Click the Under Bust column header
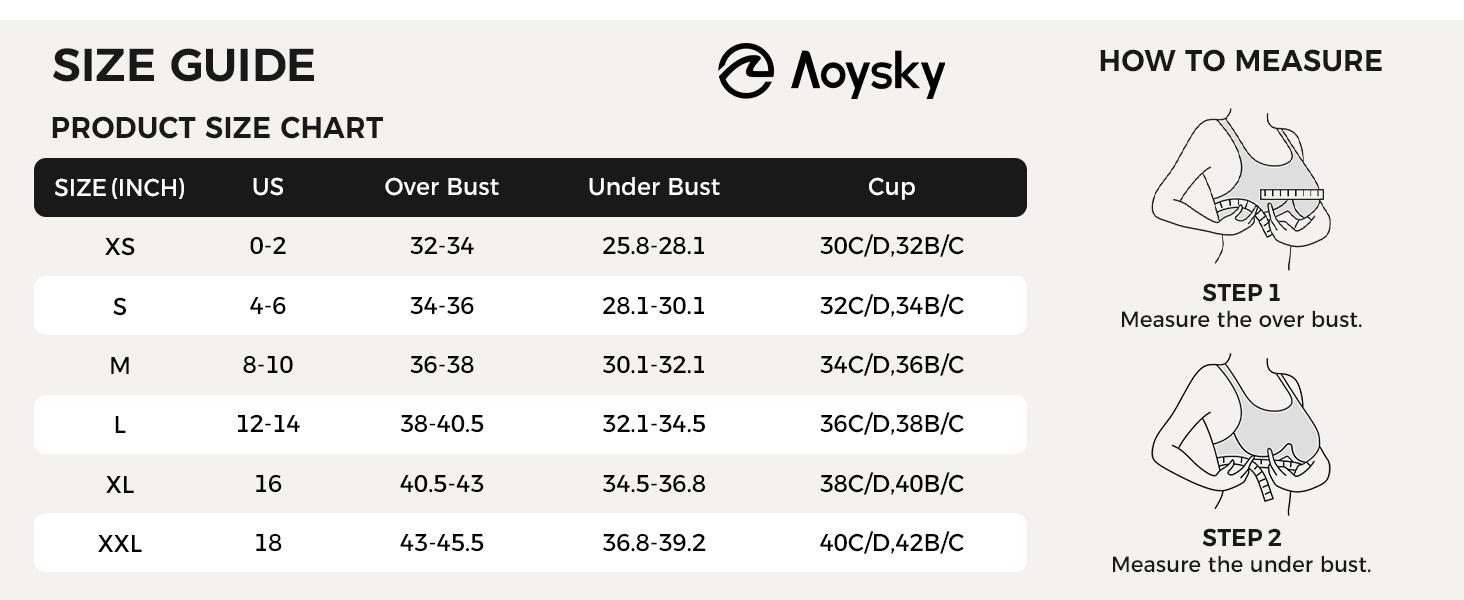 (x=654, y=187)
